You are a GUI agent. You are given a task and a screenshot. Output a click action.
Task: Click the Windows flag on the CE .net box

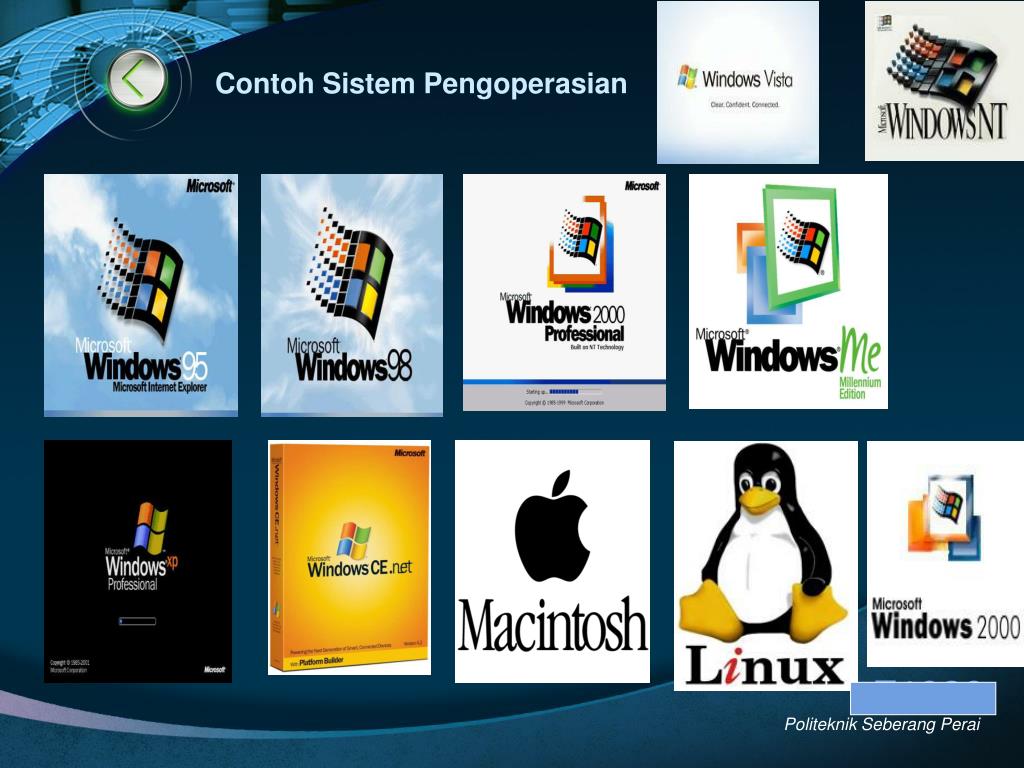click(354, 541)
